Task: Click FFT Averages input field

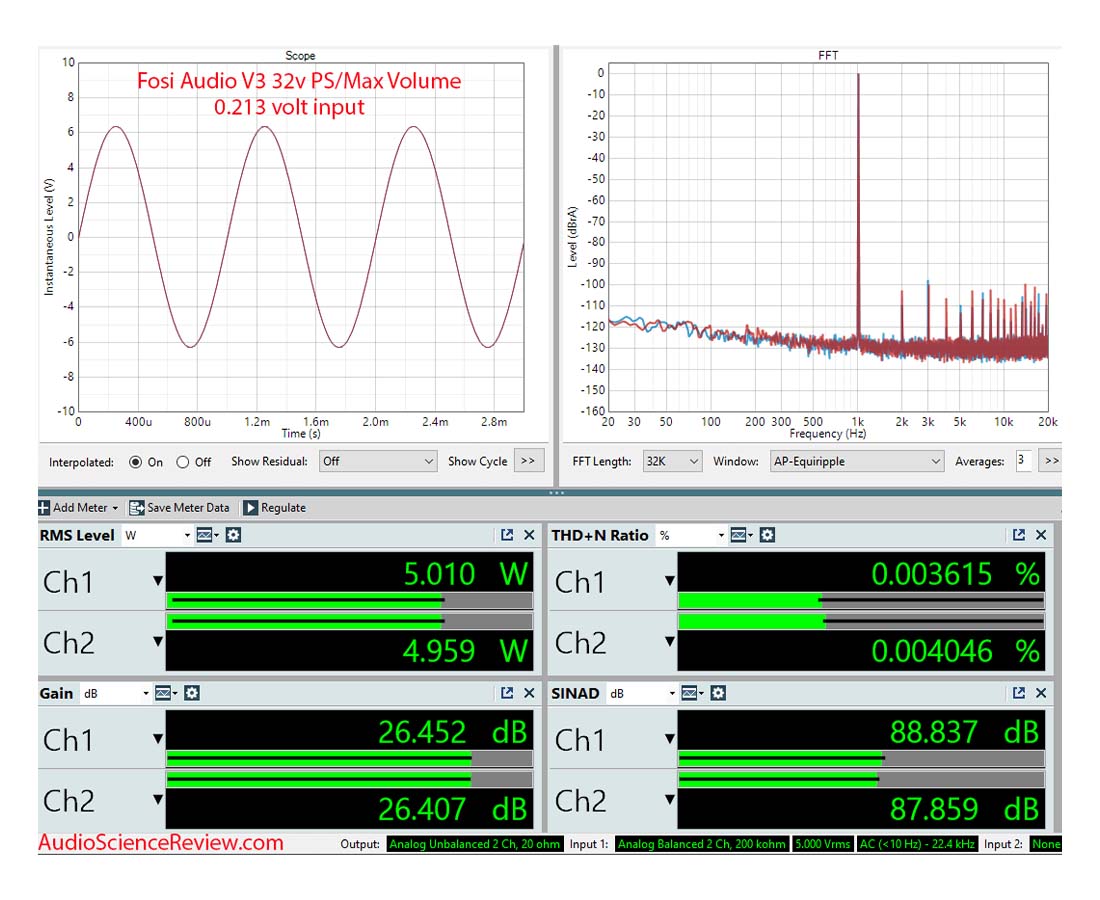Action: (x=1023, y=461)
